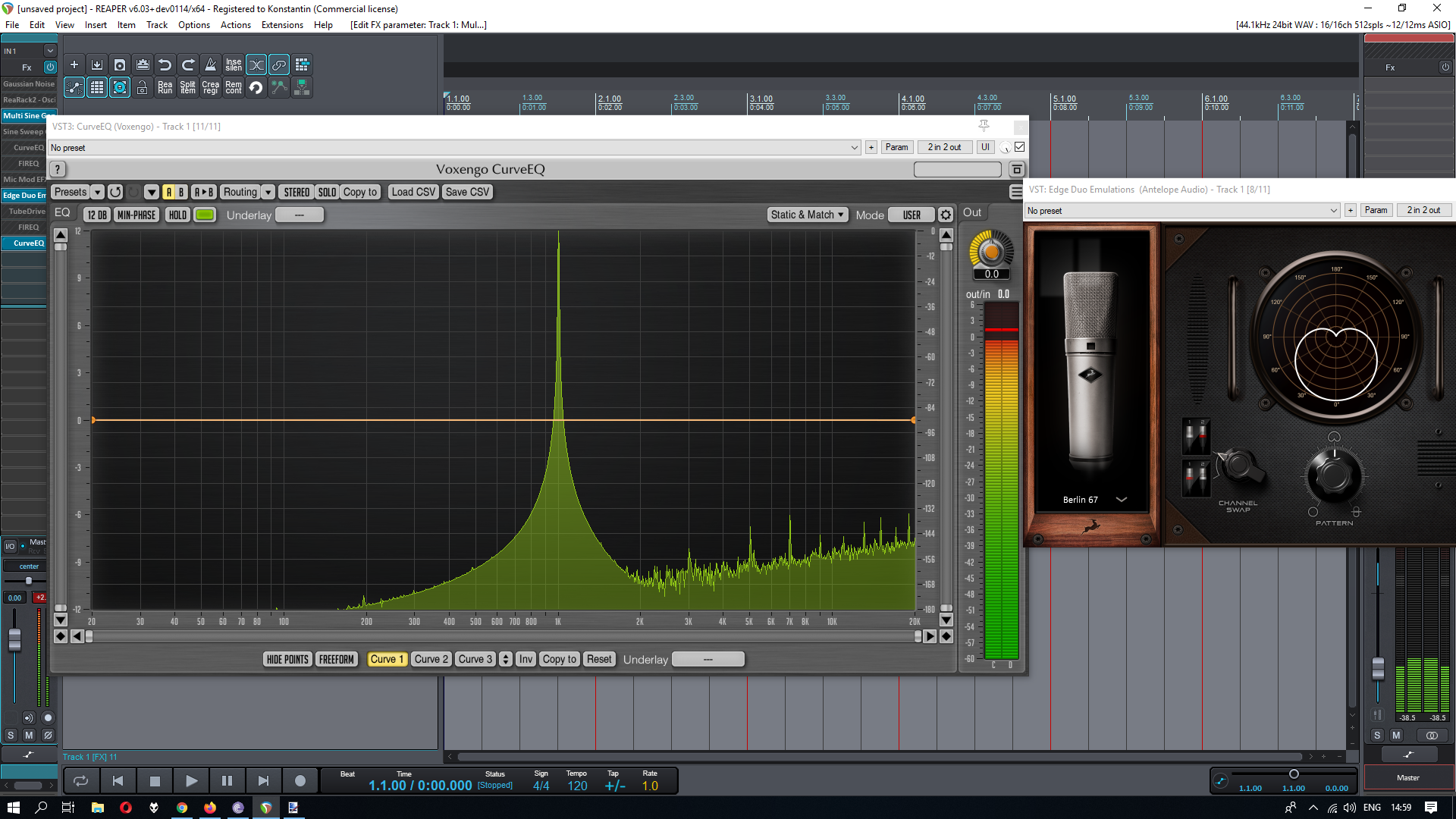Toggle the grid lines icon
This screenshot has width=1456, height=819.
(x=97, y=88)
